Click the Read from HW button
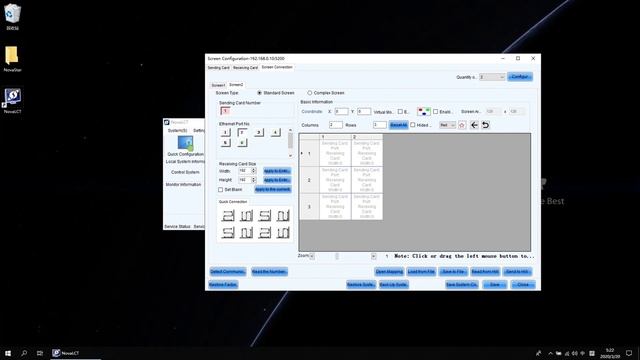 point(485,272)
